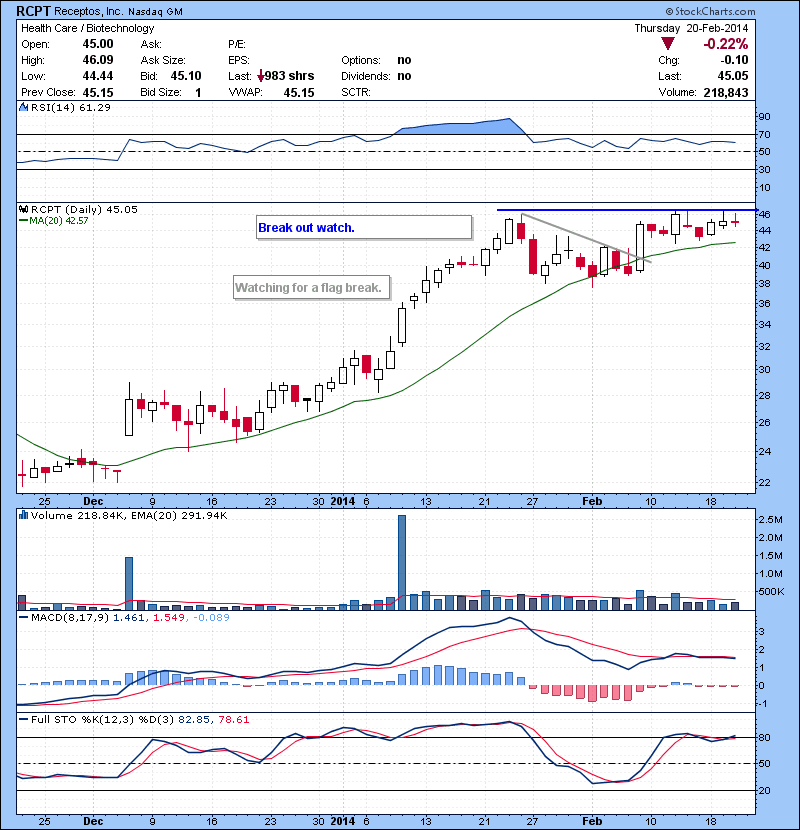Click the tallest volume bar in January
Viewport: 800px width, 830px height.
coord(402,561)
